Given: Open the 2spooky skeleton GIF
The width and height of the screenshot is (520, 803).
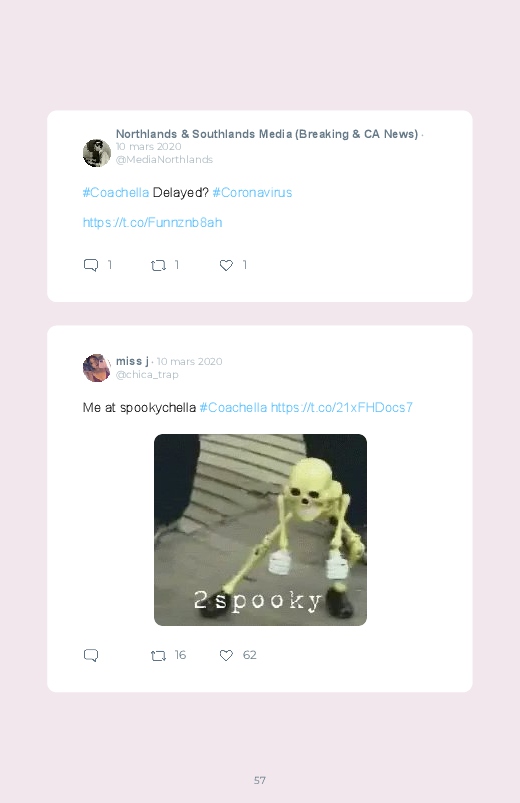Looking at the screenshot, I should click(x=260, y=530).
